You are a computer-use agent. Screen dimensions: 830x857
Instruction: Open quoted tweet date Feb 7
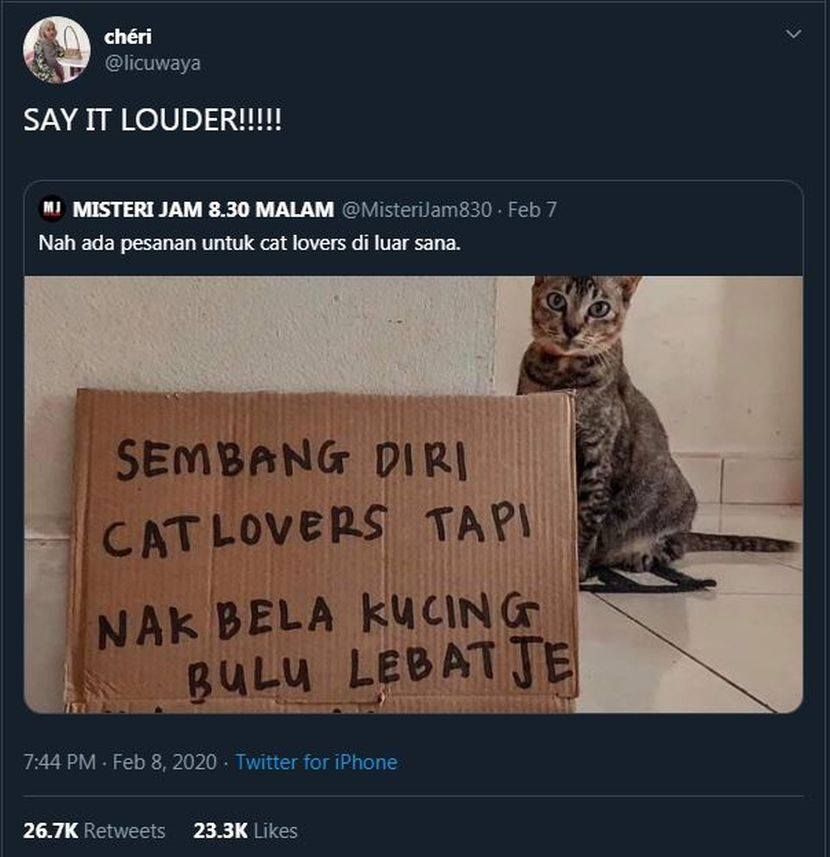pos(532,209)
